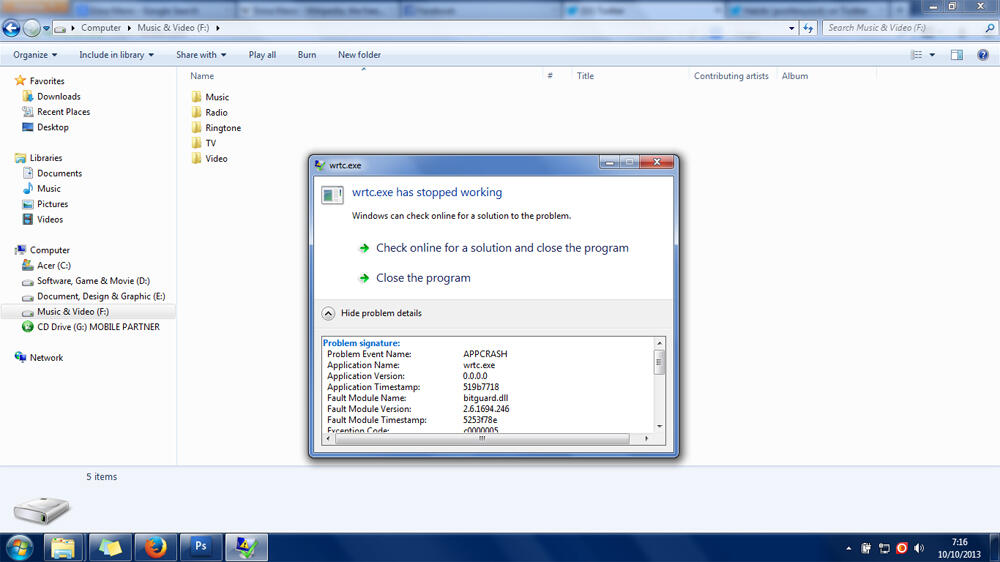1000x562 pixels.
Task: Sort by Contributing artists column header
Action: (x=732, y=76)
